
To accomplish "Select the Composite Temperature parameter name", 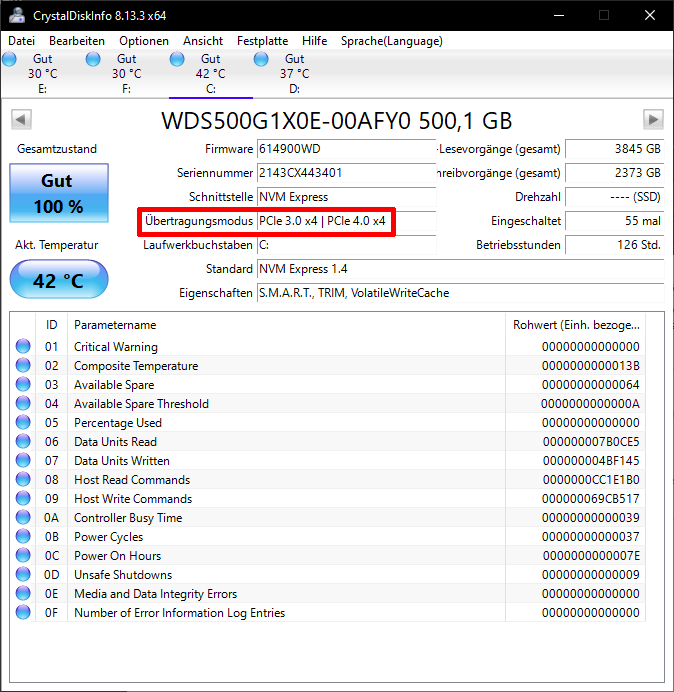I will tap(136, 366).
